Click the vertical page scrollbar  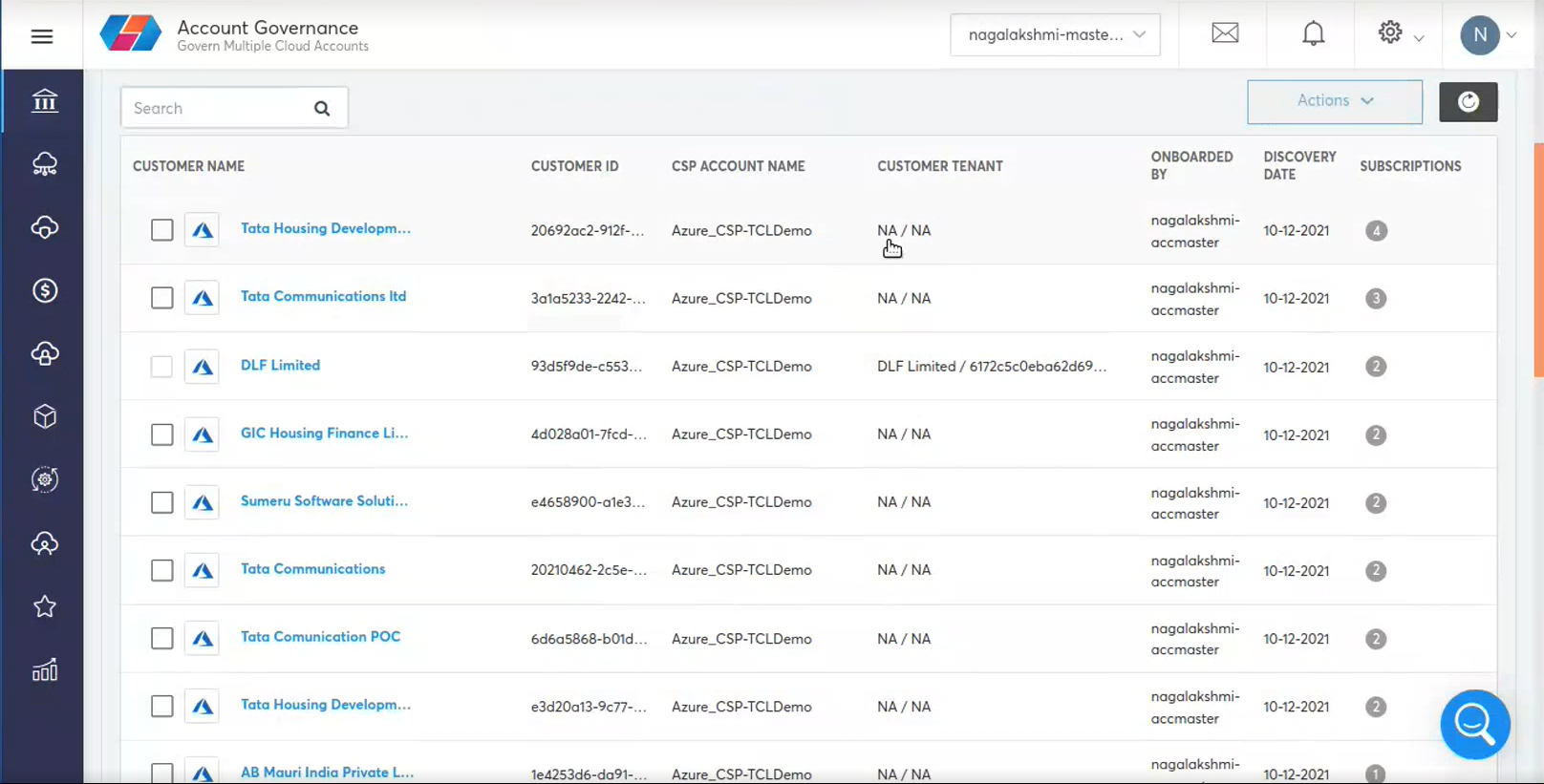(1538, 260)
